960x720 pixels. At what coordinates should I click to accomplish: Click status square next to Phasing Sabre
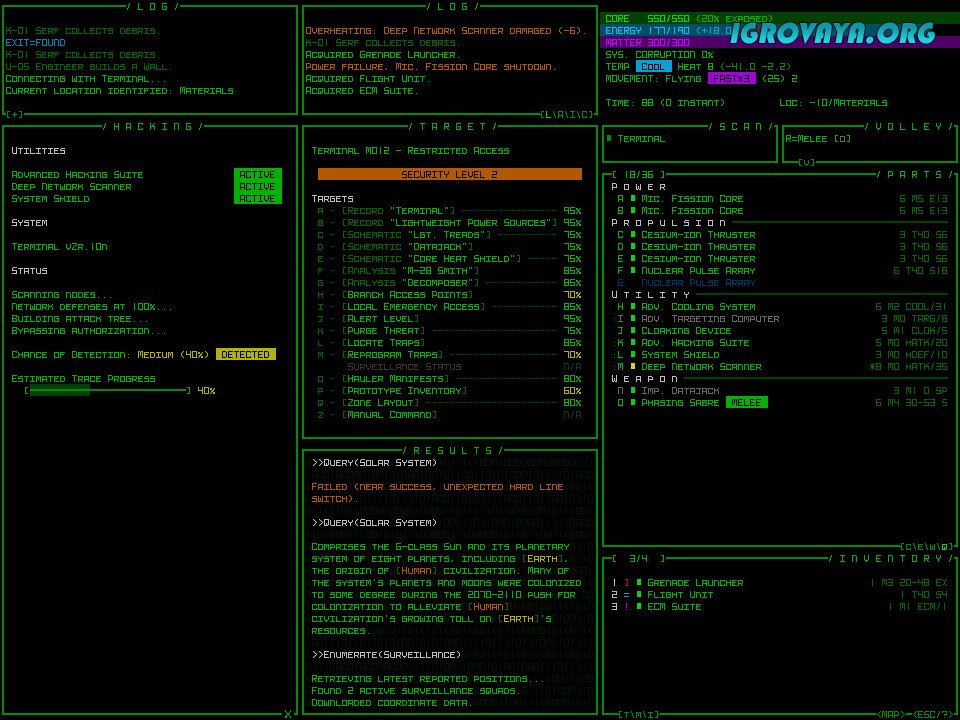point(633,403)
